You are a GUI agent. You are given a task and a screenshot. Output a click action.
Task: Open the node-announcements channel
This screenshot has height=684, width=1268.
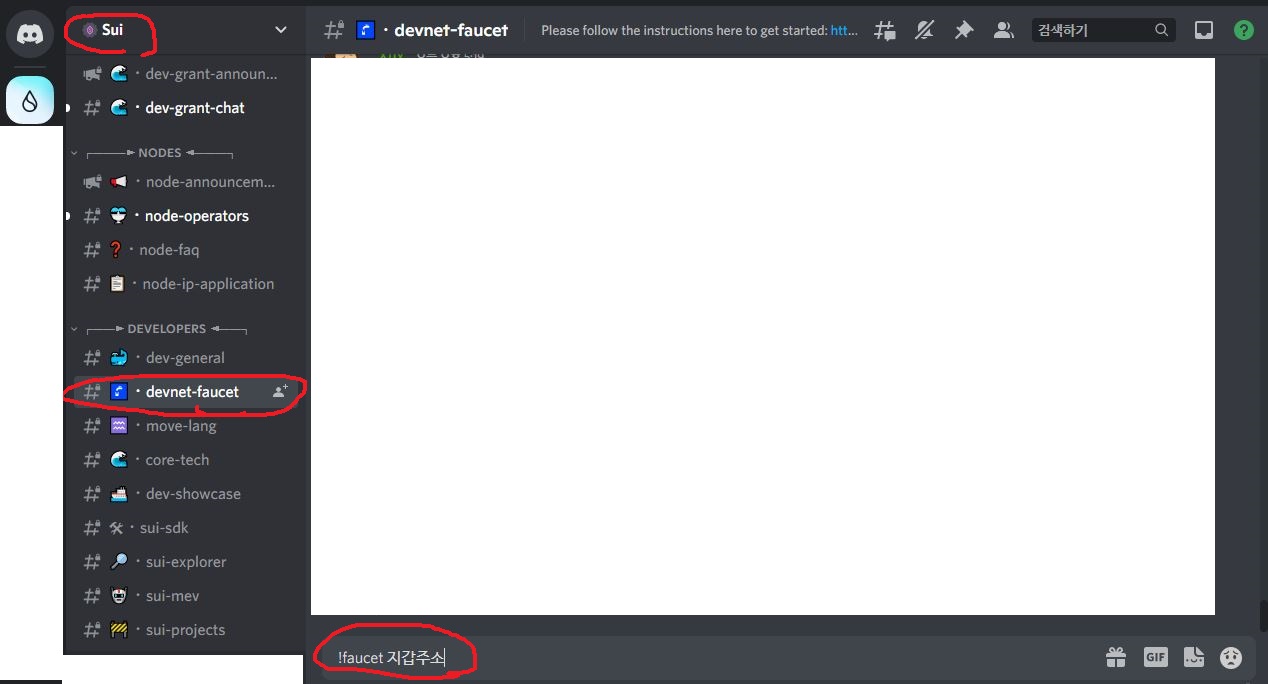185,182
